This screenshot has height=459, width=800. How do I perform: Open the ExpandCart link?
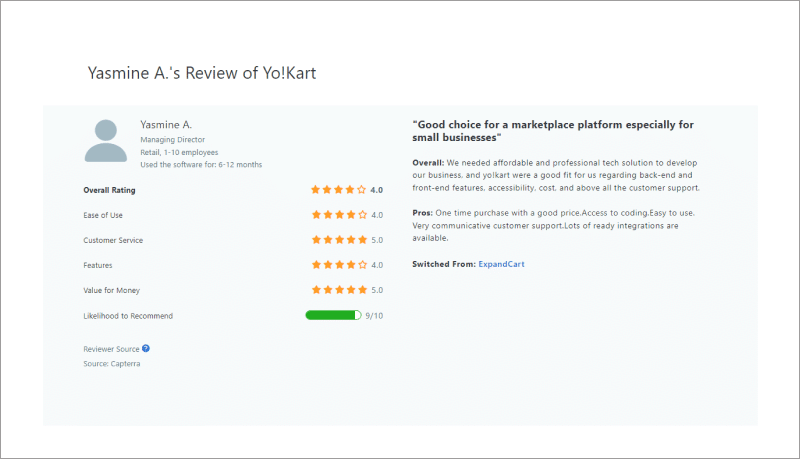coord(501,264)
